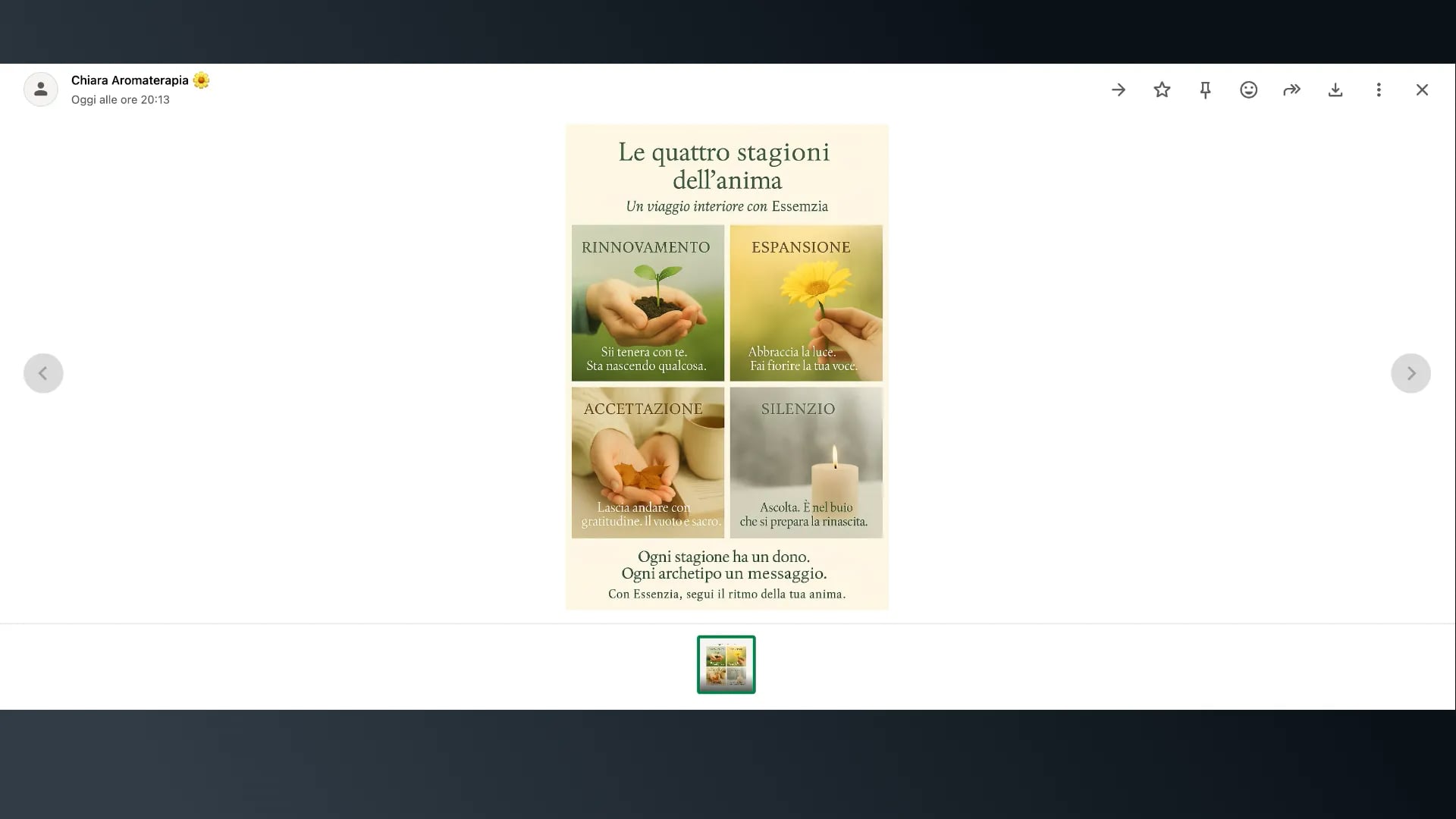The width and height of the screenshot is (1456, 819).
Task: Click the ACCETTAZIONE autumn leaves panel
Action: tap(648, 463)
